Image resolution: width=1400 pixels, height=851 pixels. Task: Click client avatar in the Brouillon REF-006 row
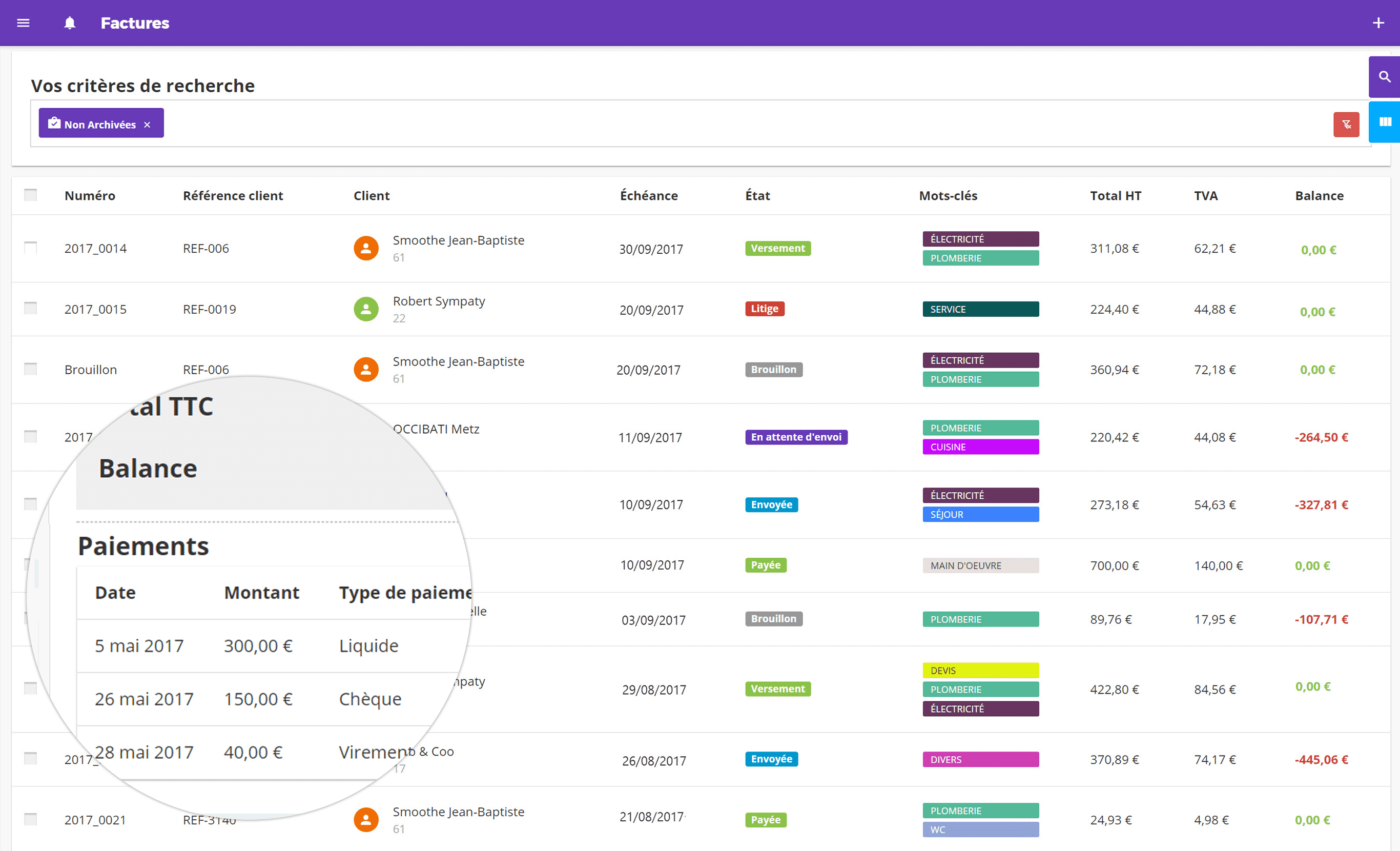pyautogui.click(x=366, y=370)
